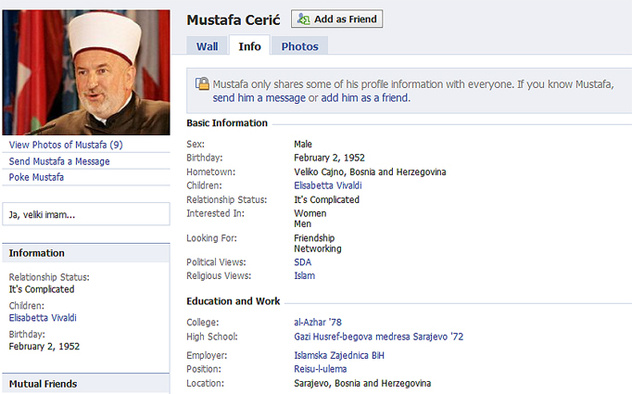This screenshot has height=394, width=632.
Task: Click 'Friendship' under Looking For
Action: click(314, 238)
